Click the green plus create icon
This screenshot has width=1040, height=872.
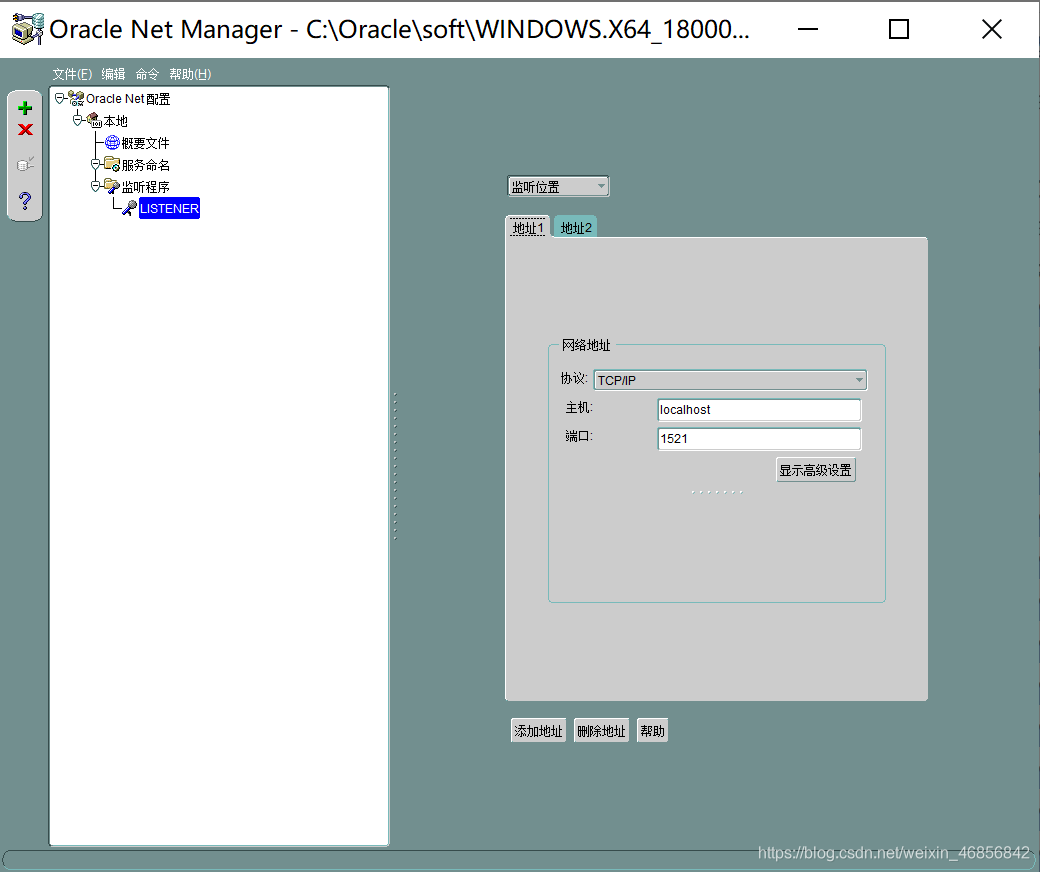pos(25,108)
